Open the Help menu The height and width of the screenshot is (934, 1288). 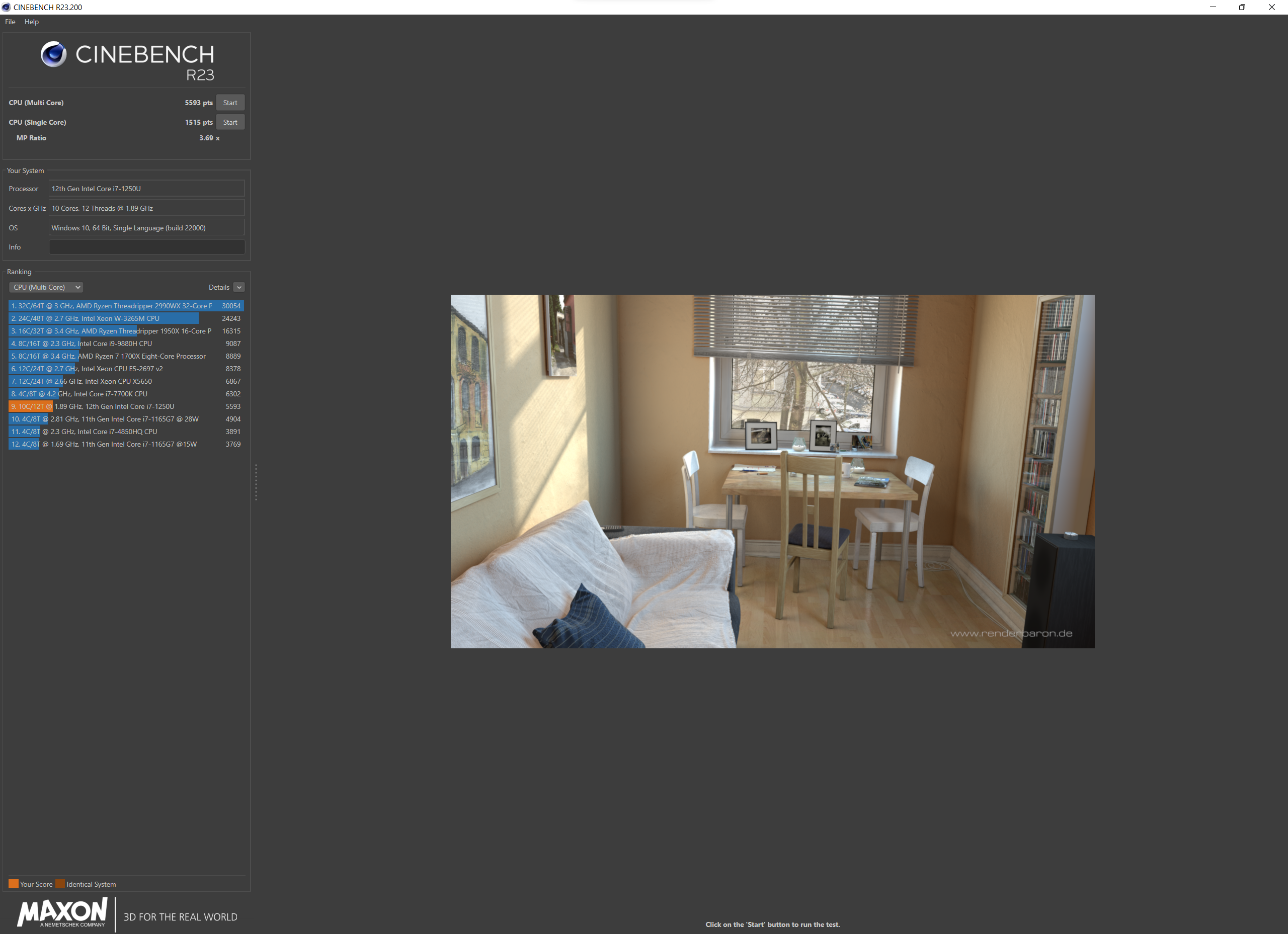coord(32,22)
